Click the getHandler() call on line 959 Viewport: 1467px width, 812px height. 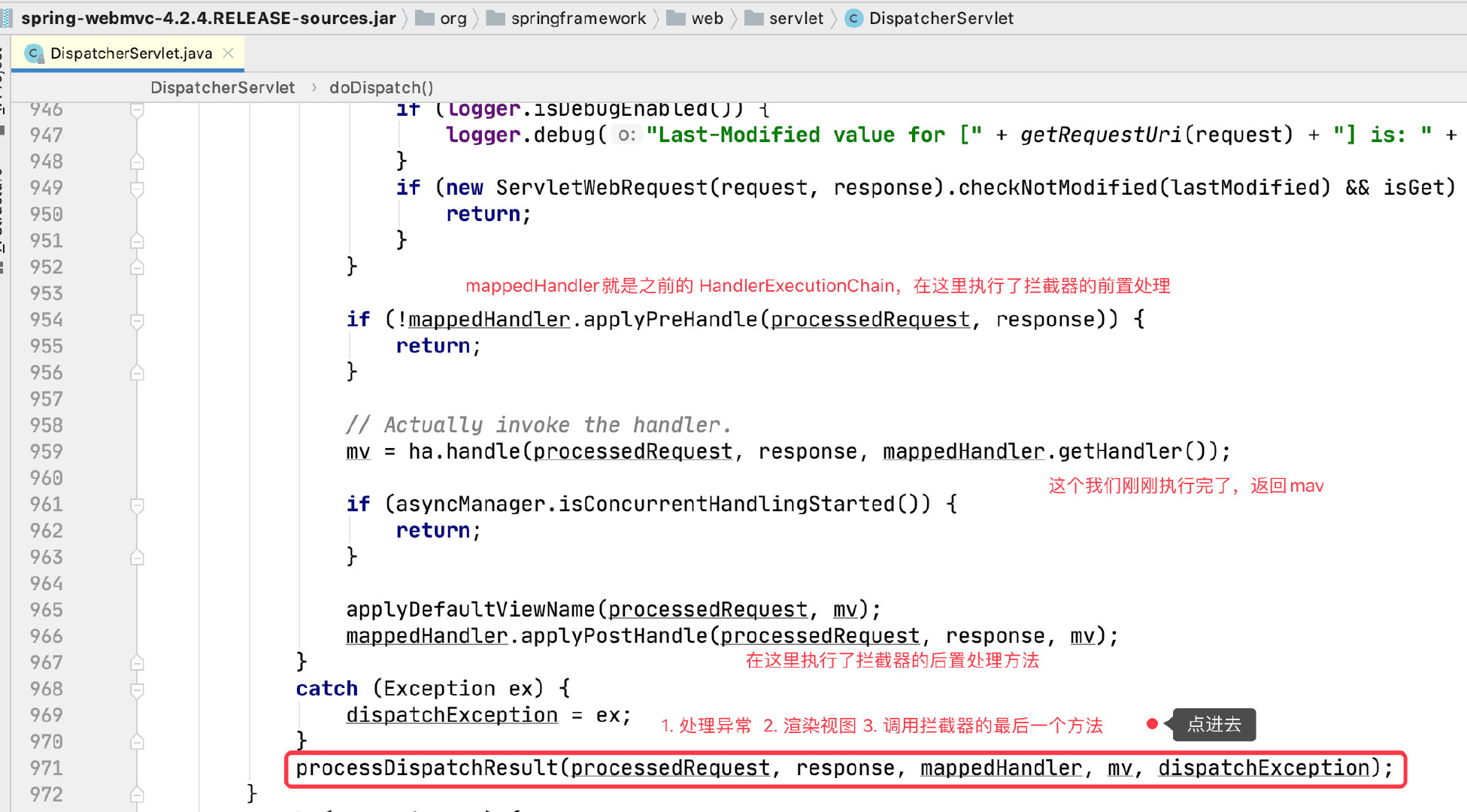[x=1132, y=451]
